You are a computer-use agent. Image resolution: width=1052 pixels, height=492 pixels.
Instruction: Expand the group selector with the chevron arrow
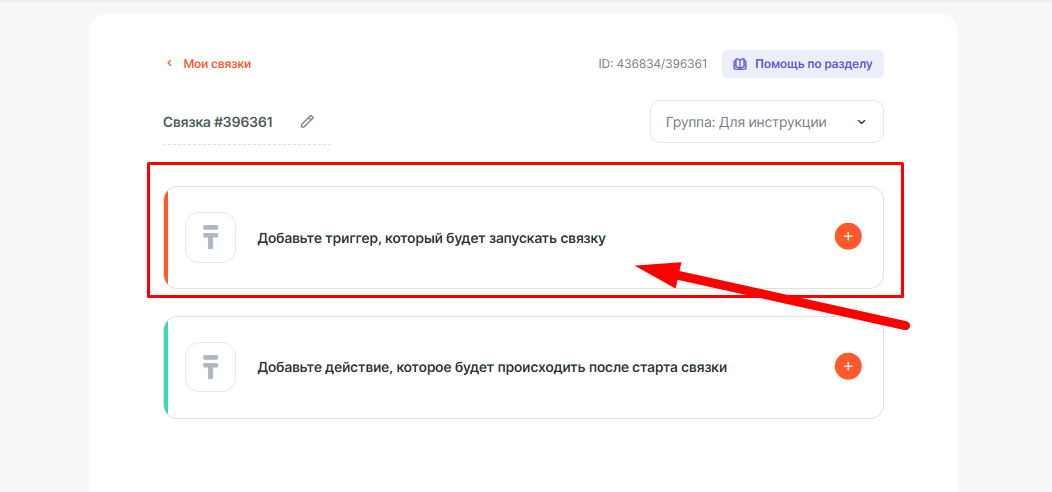(861, 122)
